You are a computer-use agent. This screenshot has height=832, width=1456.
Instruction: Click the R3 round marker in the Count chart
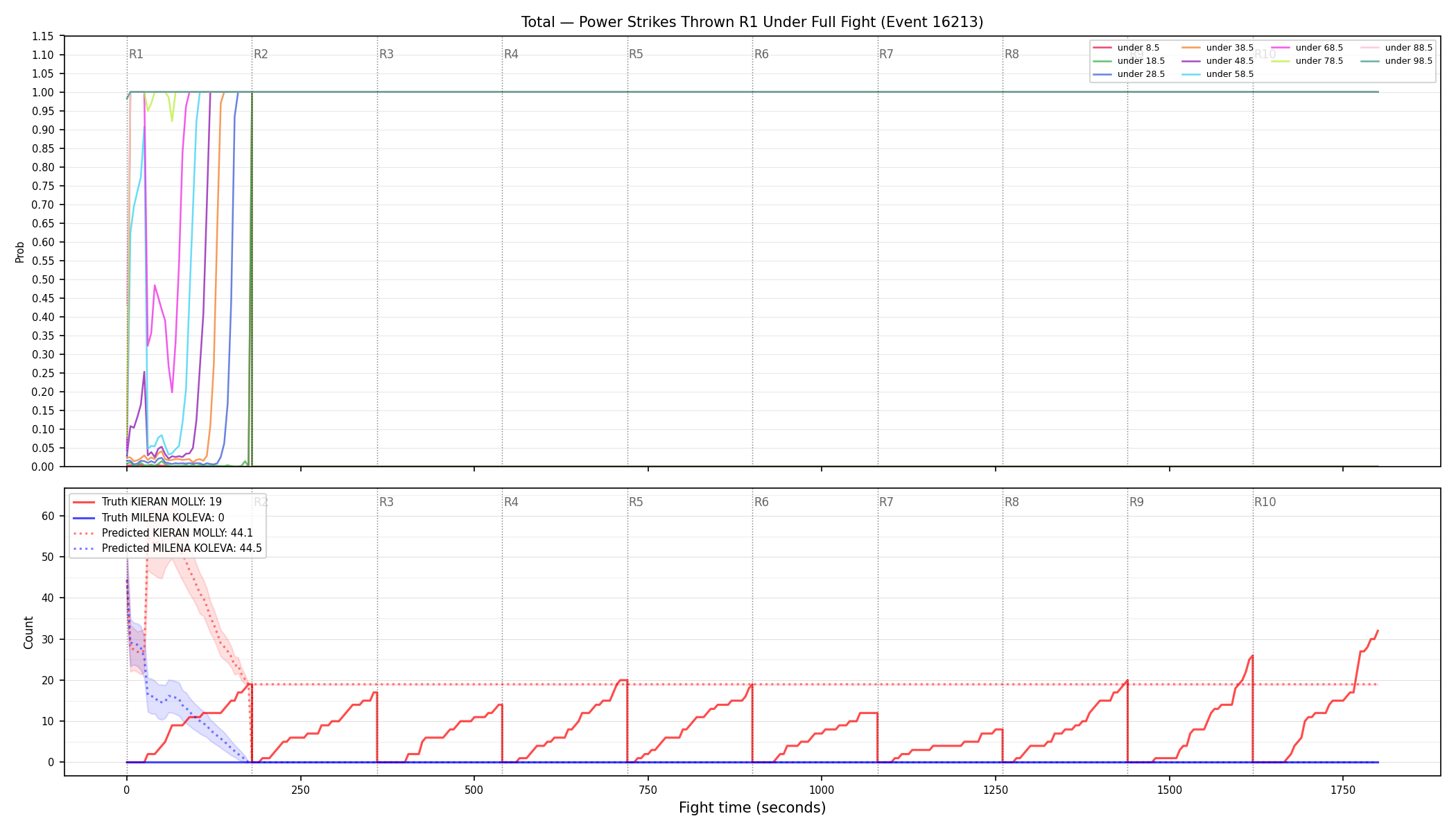pos(386,502)
